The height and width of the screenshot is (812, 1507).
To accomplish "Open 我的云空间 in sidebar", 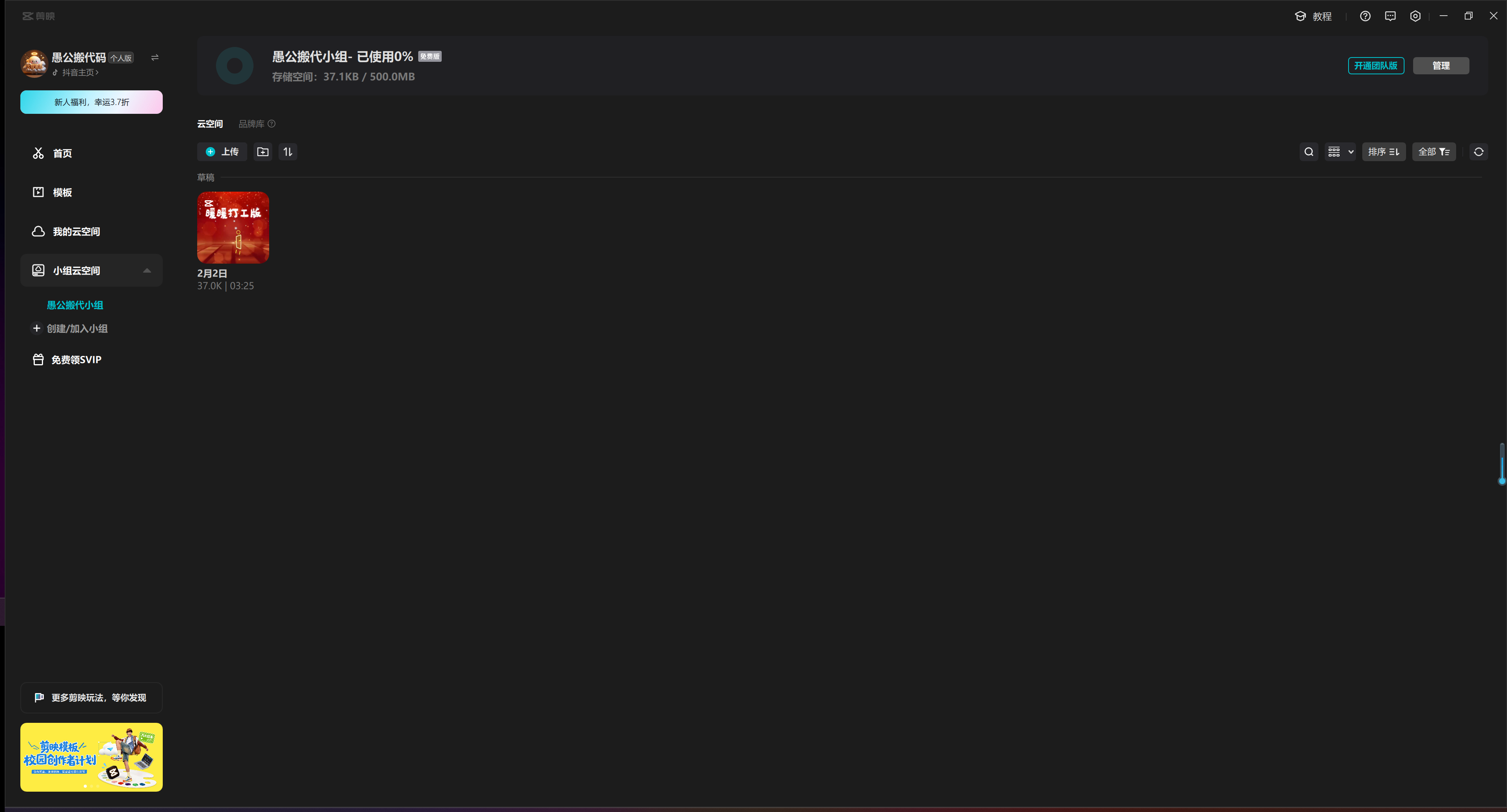I will coord(76,232).
